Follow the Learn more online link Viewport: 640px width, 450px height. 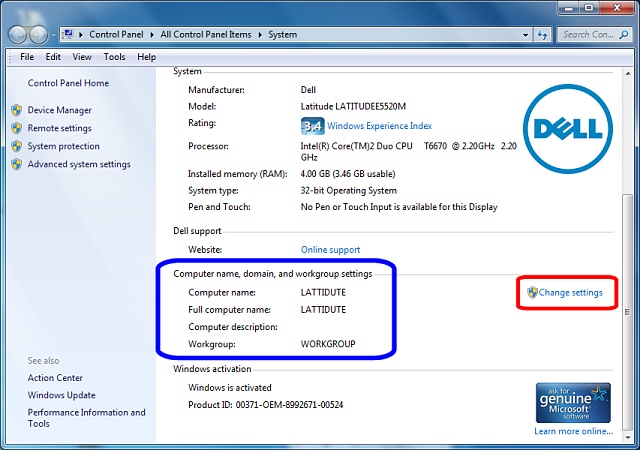click(573, 431)
